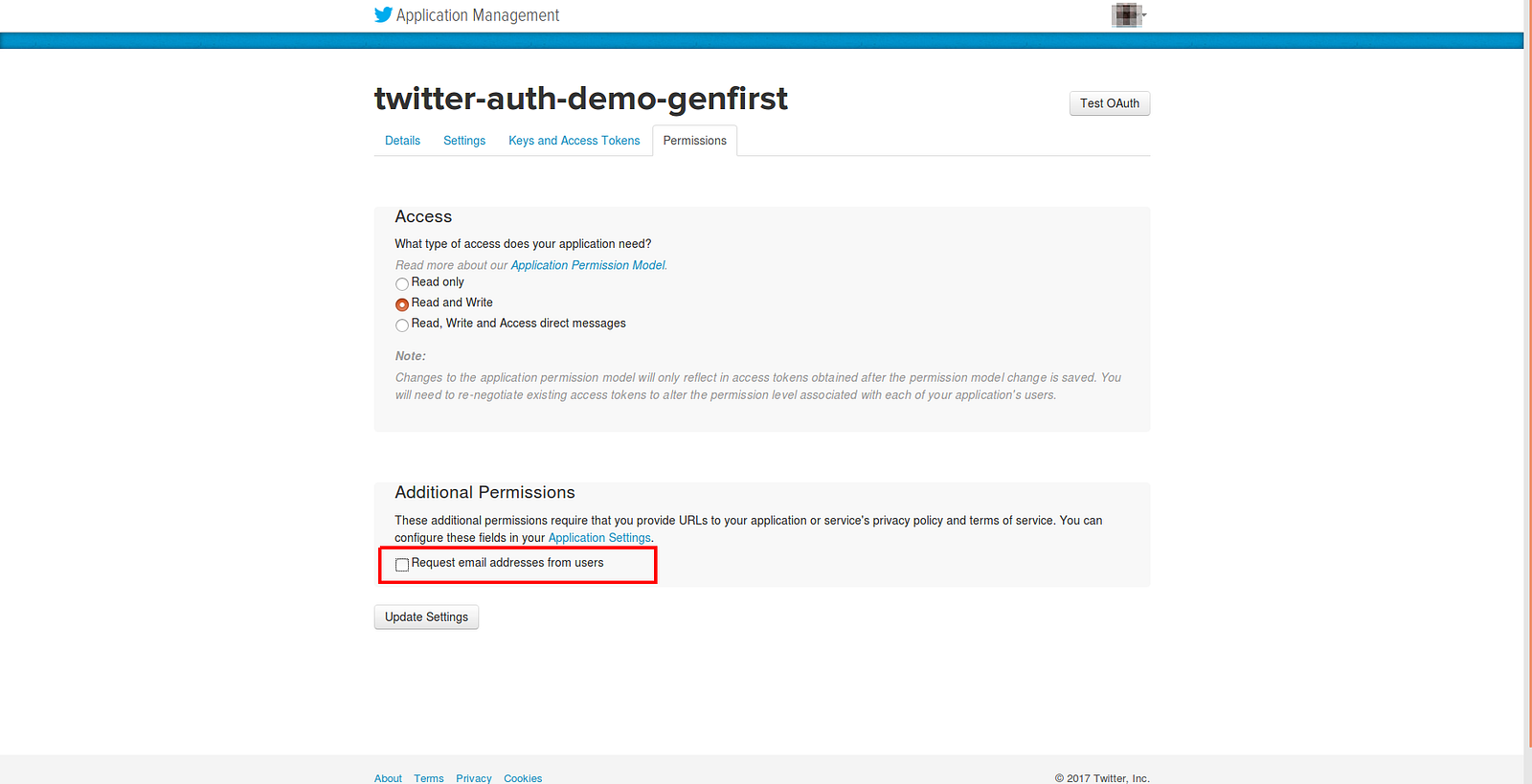Screen dimensions: 1532x784
Task: Select the Read only radio option
Action: tap(402, 283)
